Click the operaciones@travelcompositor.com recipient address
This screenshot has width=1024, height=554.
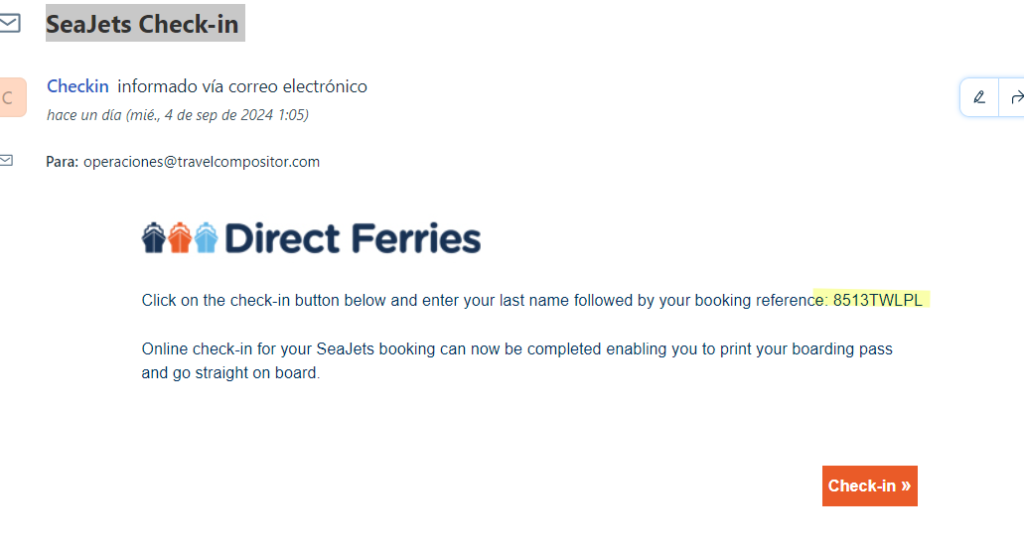click(x=201, y=161)
